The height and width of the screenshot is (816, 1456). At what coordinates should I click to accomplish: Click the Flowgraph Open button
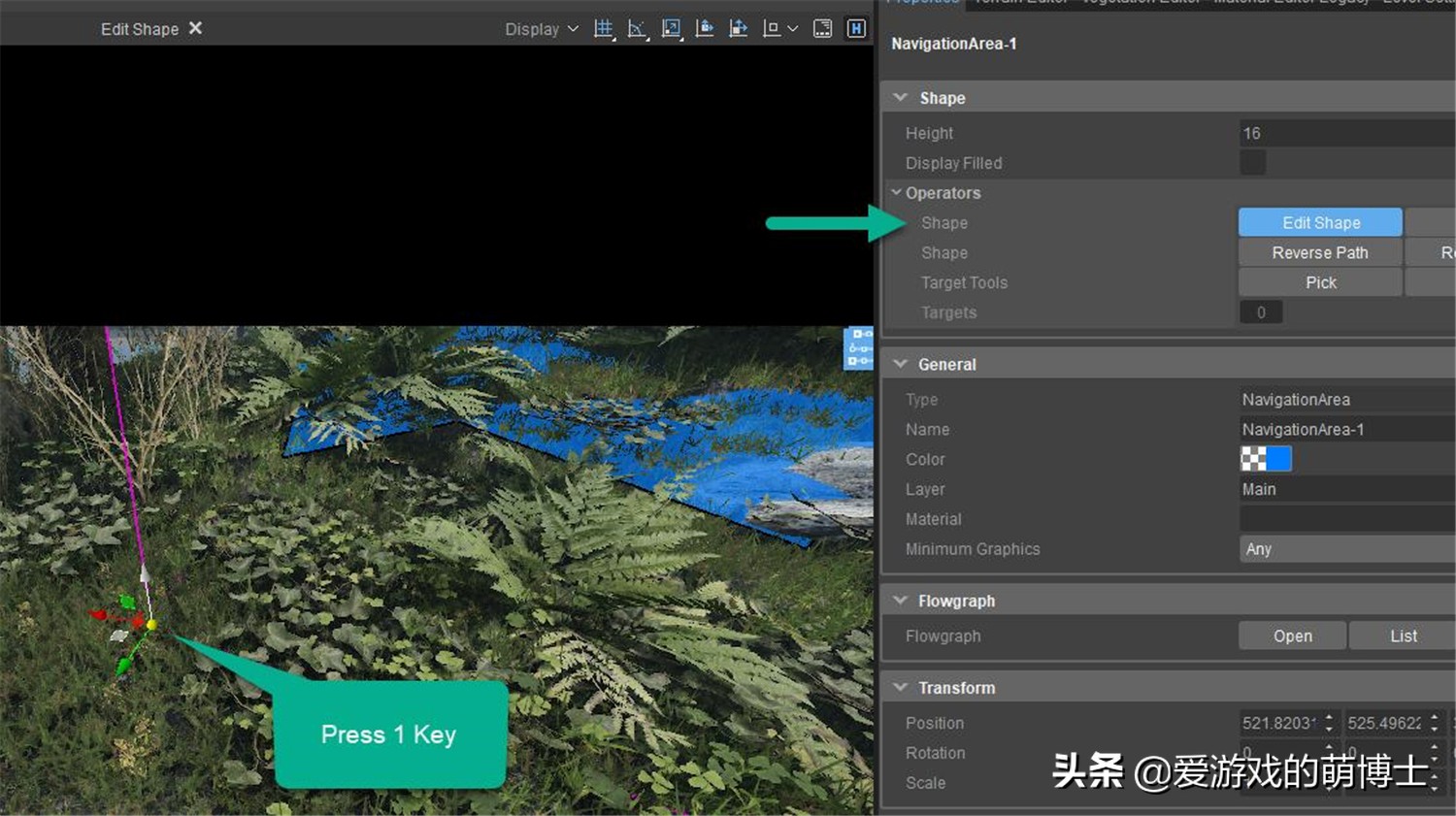pyautogui.click(x=1292, y=636)
